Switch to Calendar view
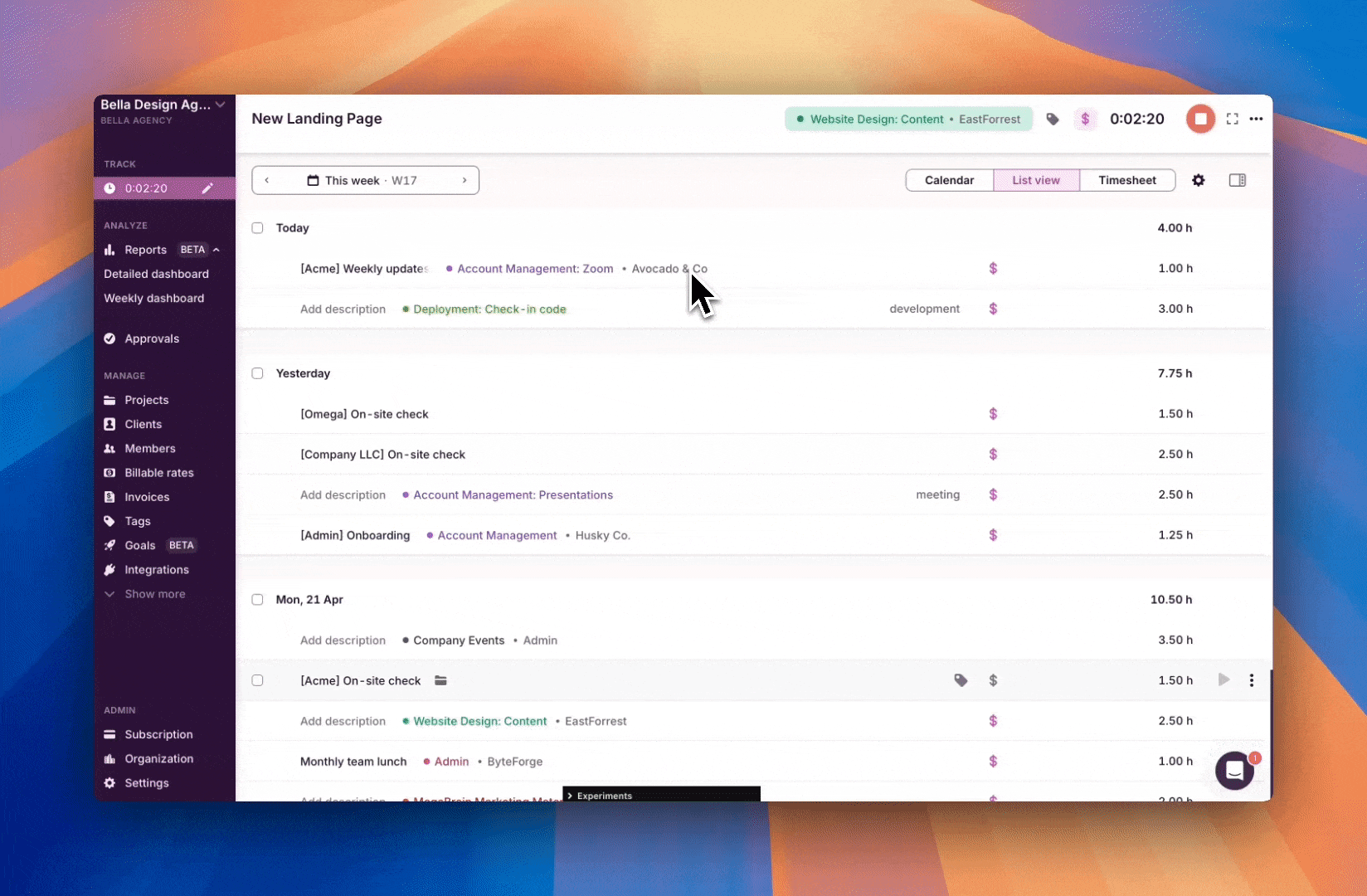This screenshot has width=1367, height=896. (x=949, y=180)
